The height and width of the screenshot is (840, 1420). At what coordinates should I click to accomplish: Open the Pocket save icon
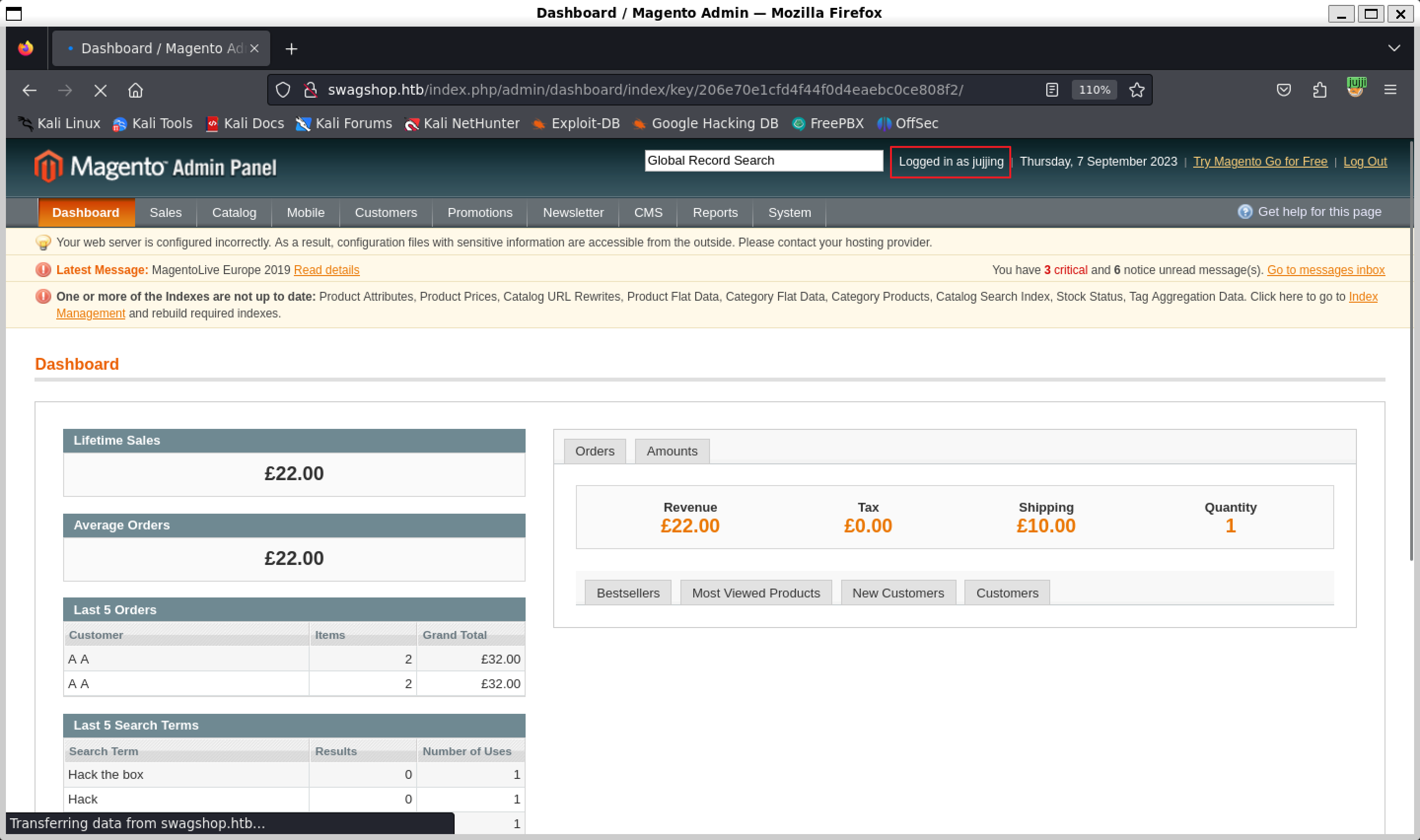pos(1283,89)
